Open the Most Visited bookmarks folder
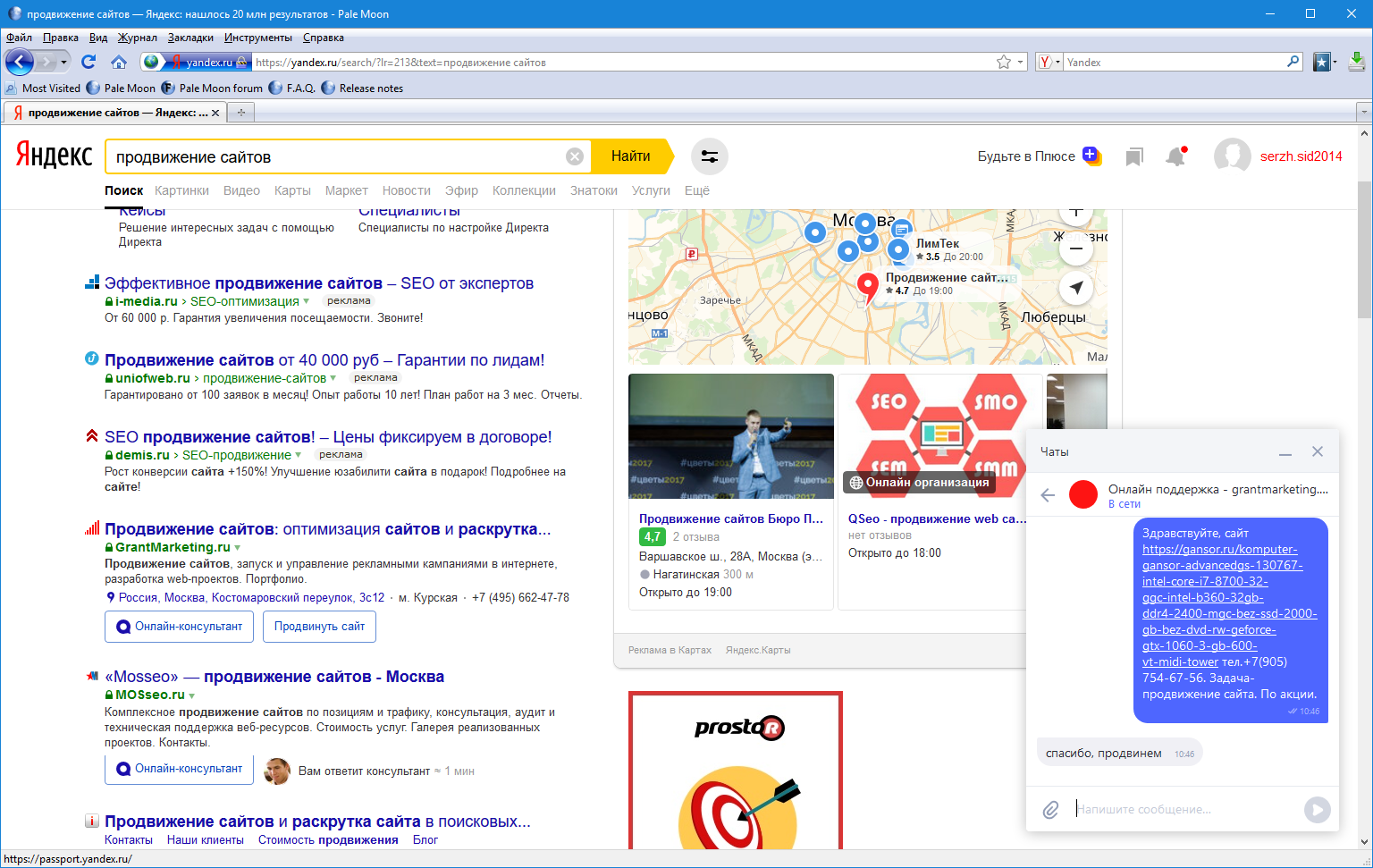Image resolution: width=1373 pixels, height=868 pixels. (x=43, y=88)
